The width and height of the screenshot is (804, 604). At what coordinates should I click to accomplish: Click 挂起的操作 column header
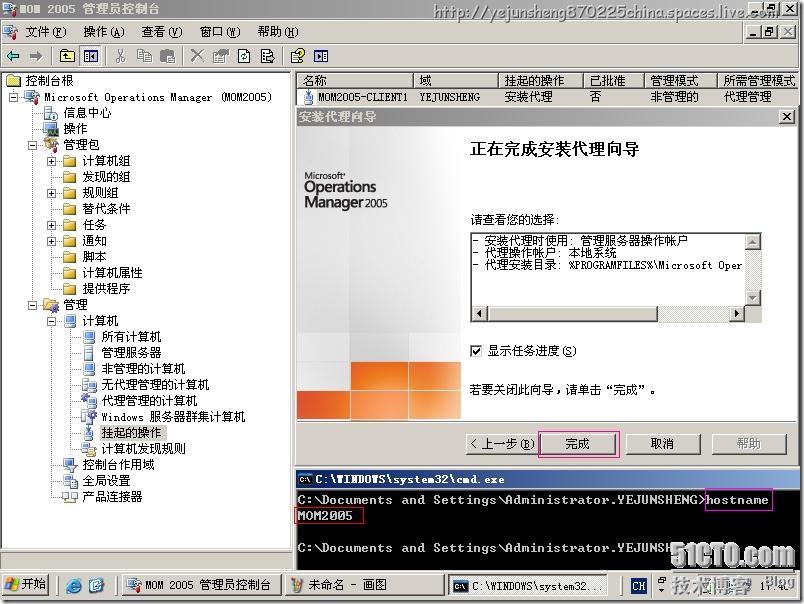(x=541, y=80)
